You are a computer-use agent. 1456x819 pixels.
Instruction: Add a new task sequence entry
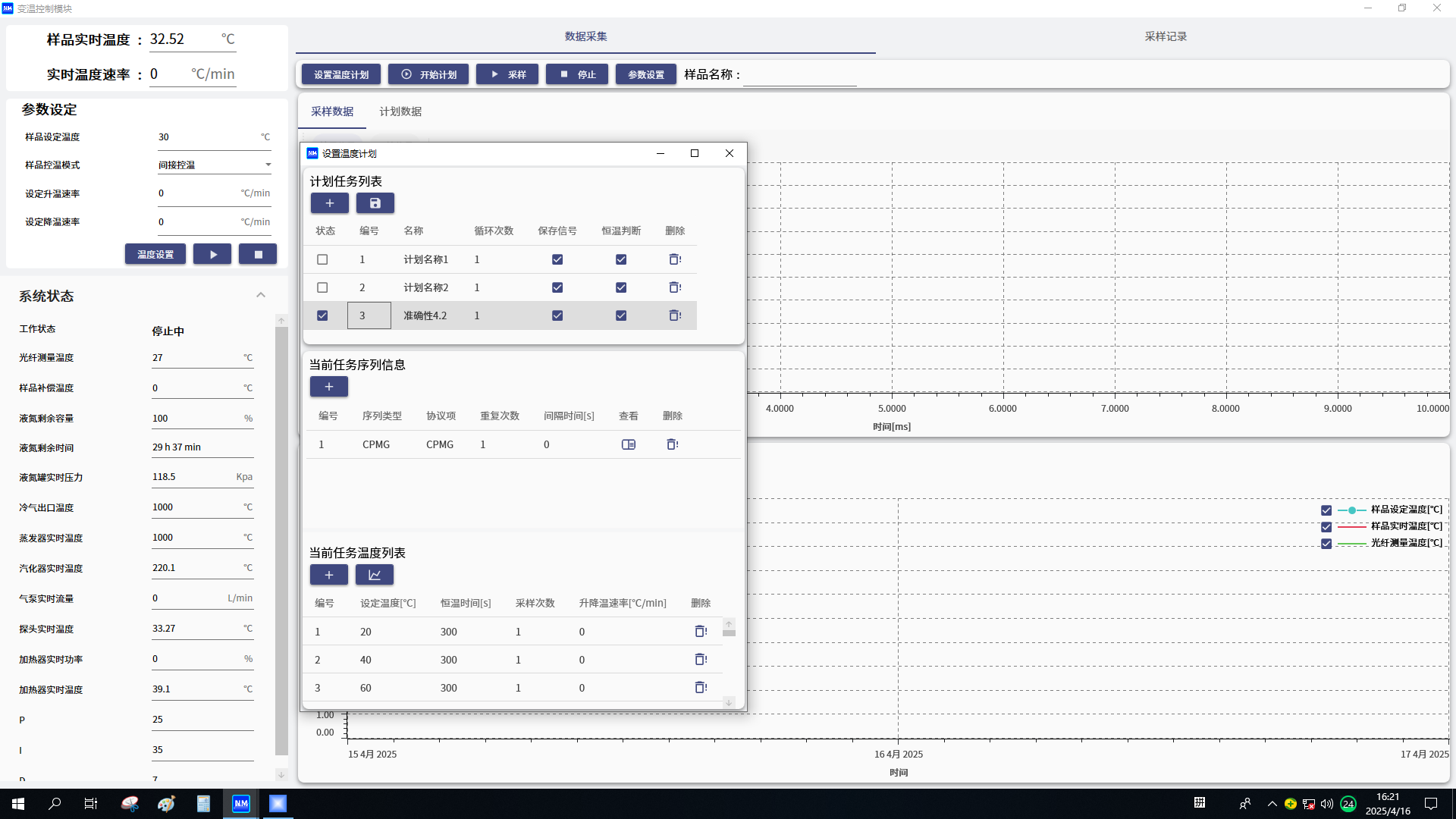click(x=329, y=387)
